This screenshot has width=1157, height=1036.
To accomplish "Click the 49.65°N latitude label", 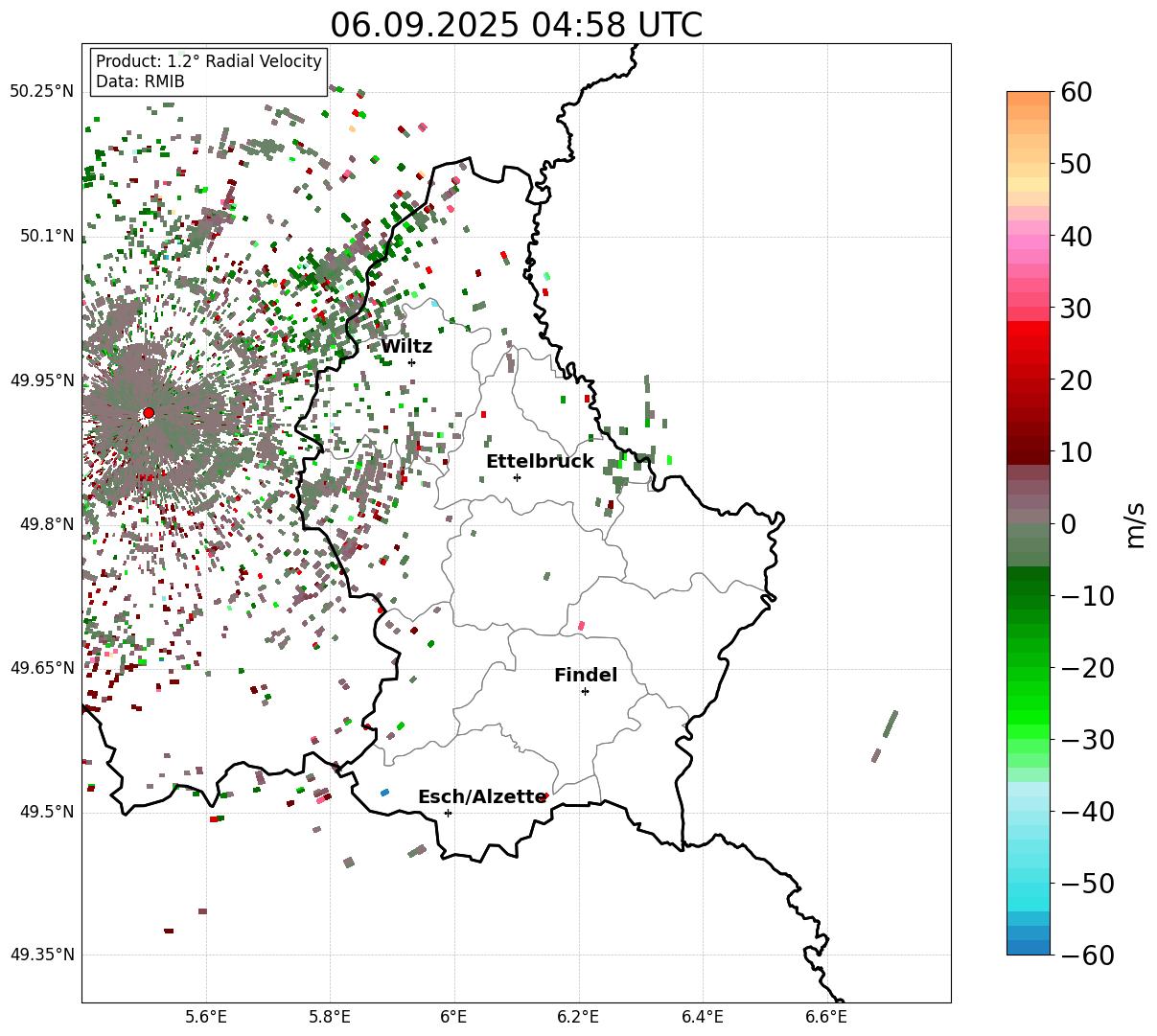I will 41,668.
